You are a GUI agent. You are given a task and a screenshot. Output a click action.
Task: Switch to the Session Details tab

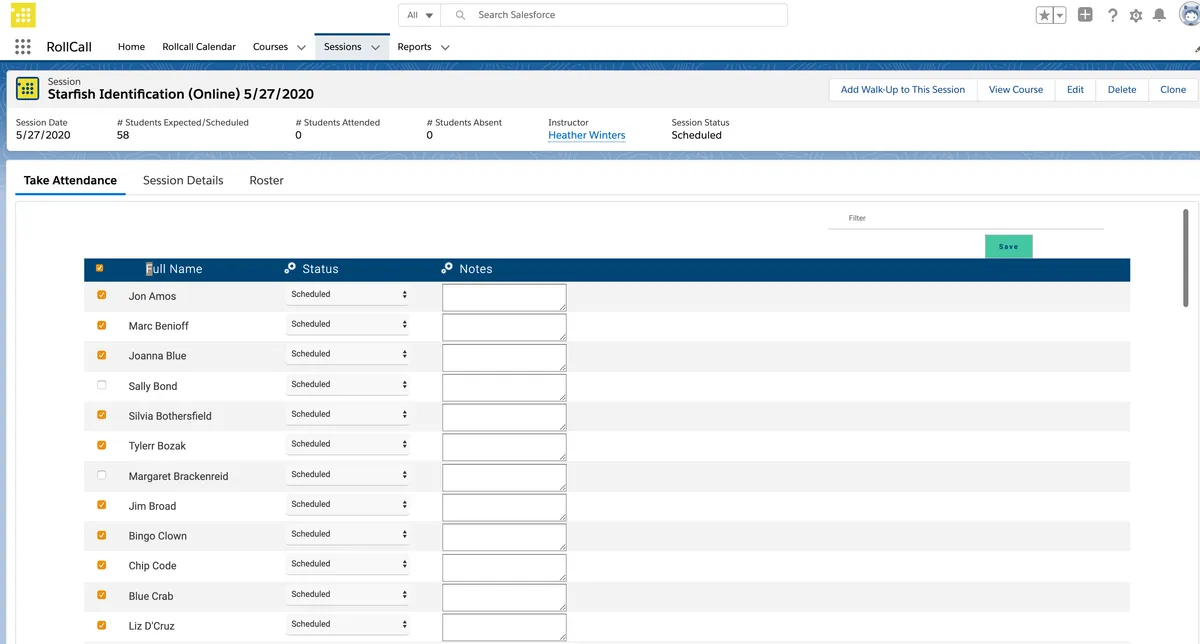pos(183,181)
